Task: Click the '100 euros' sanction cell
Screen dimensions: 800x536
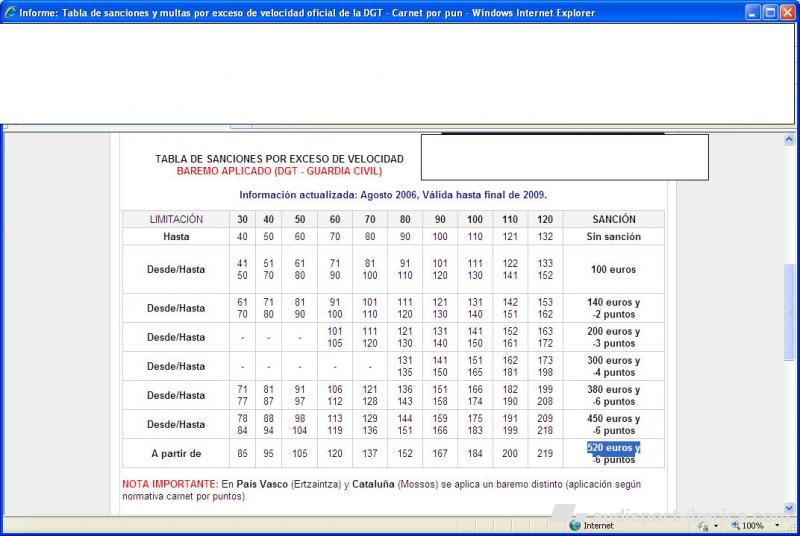Action: pos(614,269)
